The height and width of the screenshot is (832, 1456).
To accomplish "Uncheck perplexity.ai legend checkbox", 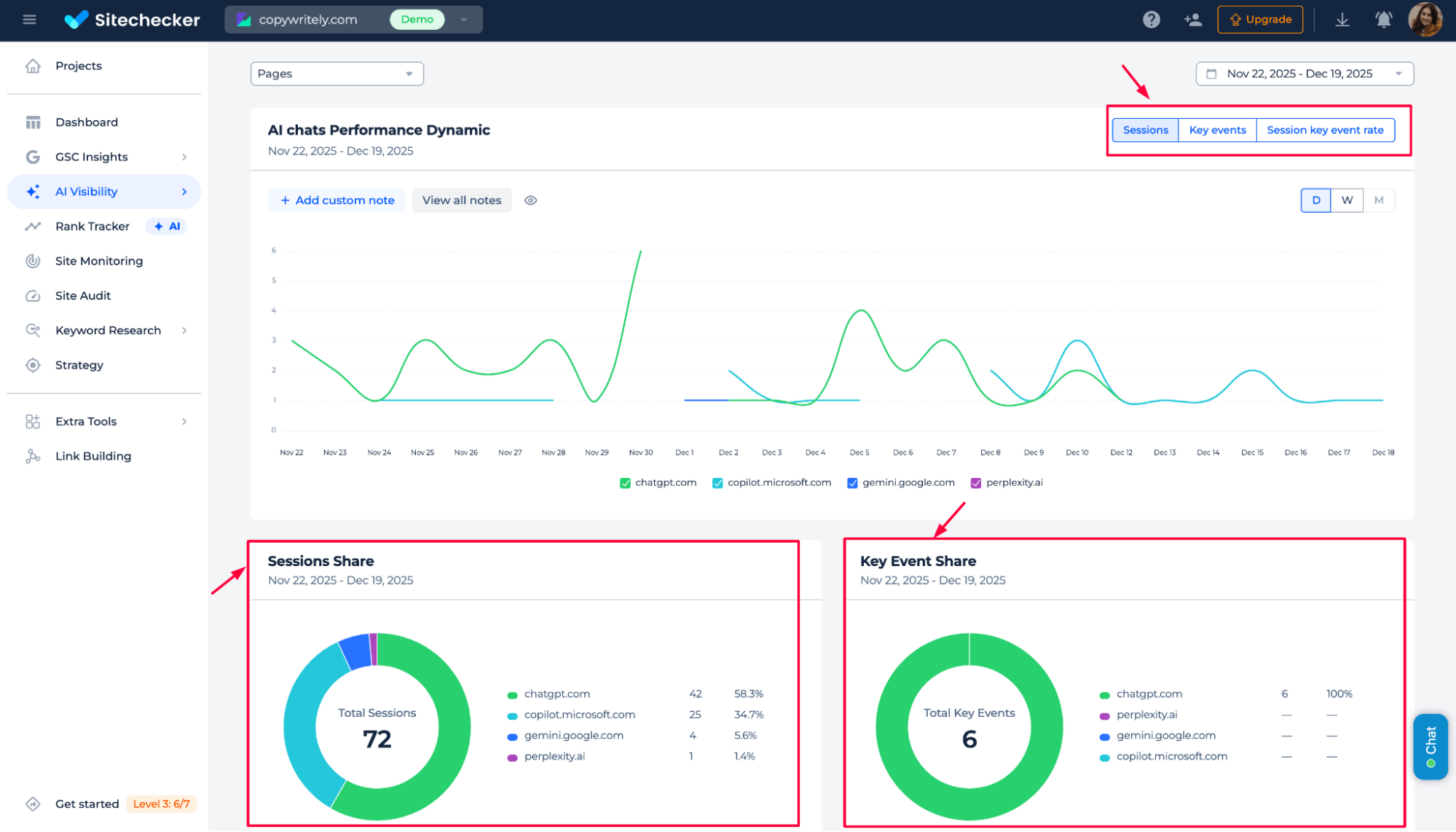I will click(x=976, y=483).
